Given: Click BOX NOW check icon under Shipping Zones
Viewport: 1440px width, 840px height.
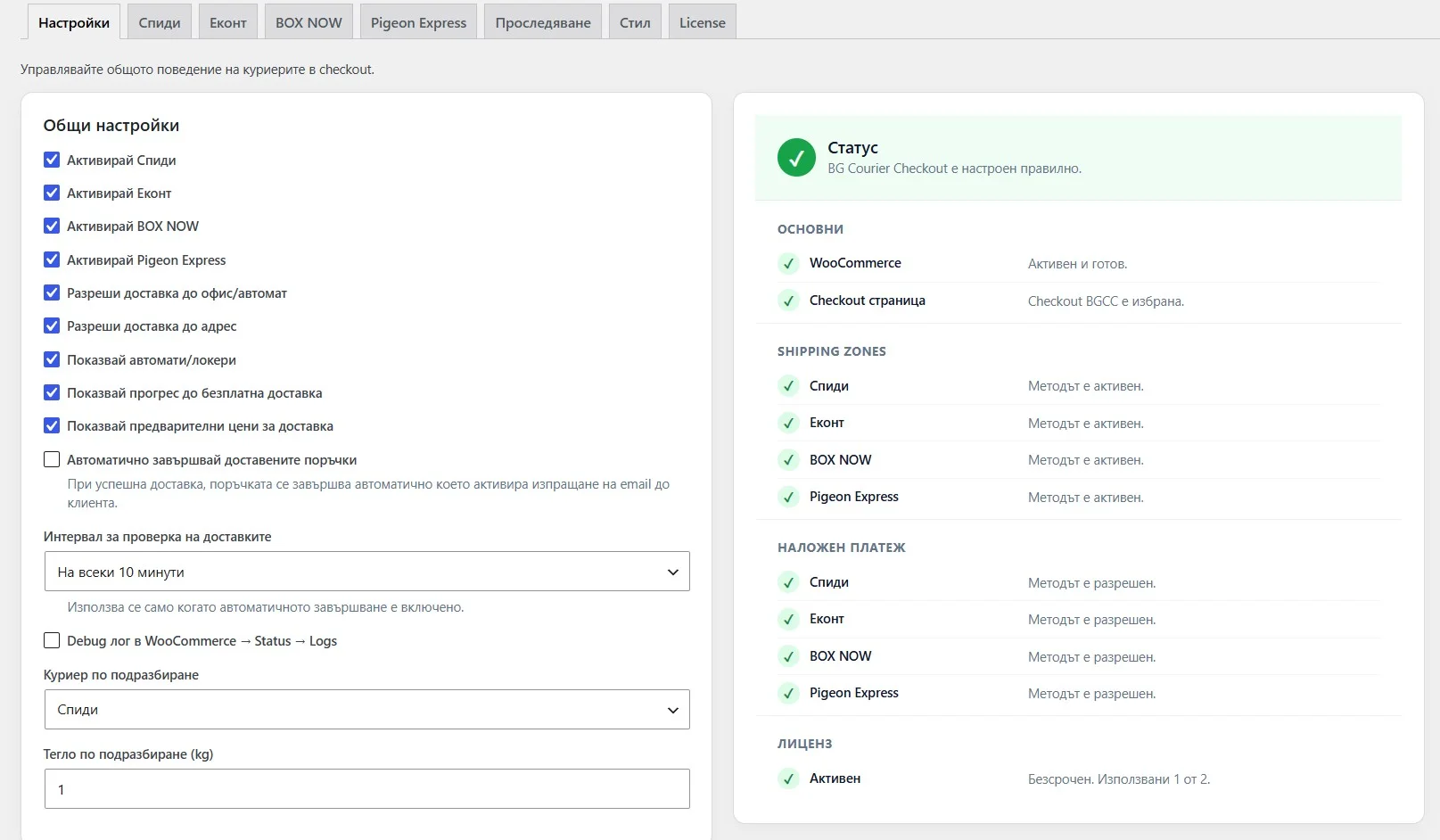Looking at the screenshot, I should [788, 460].
